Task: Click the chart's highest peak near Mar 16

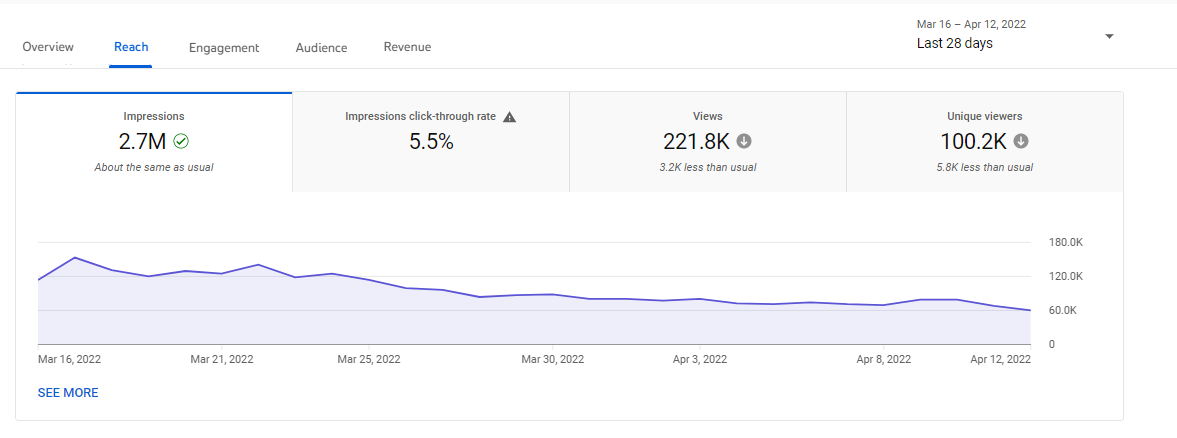Action: [x=75, y=258]
